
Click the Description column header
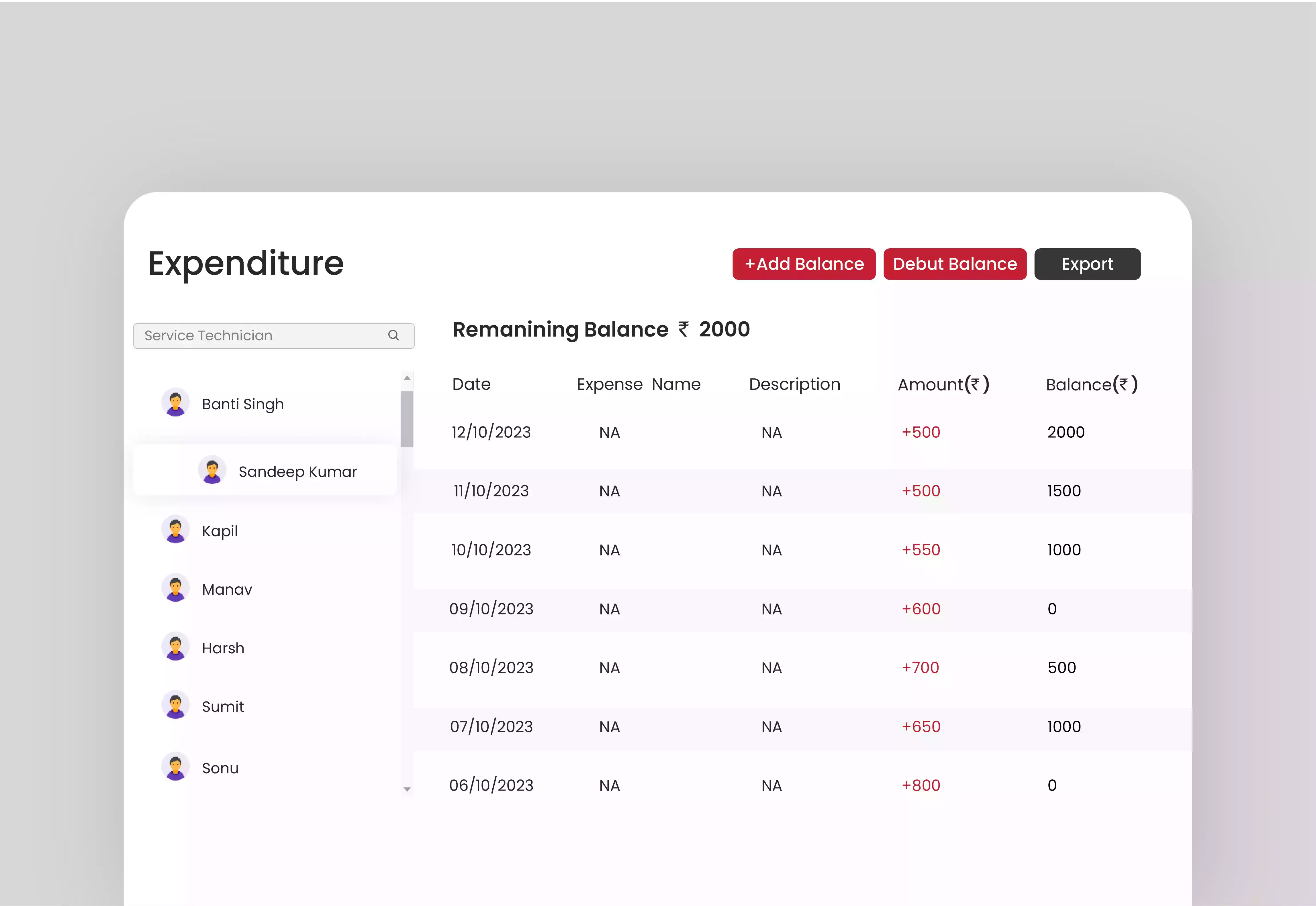795,384
